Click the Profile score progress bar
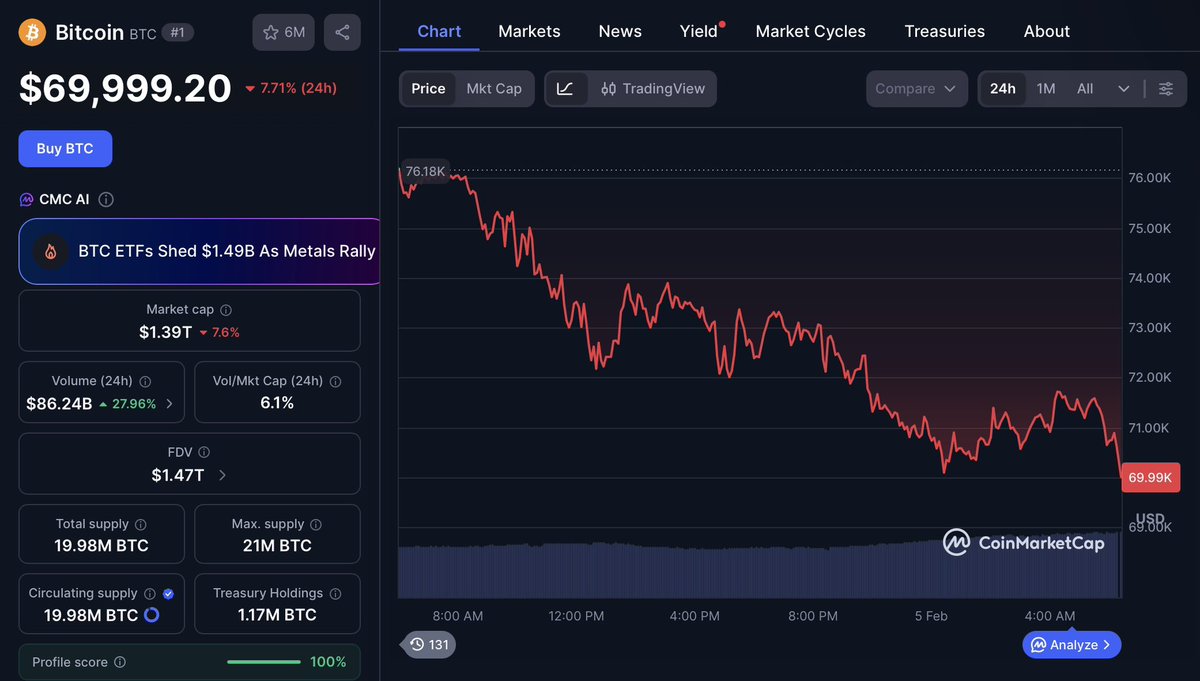 [263, 662]
